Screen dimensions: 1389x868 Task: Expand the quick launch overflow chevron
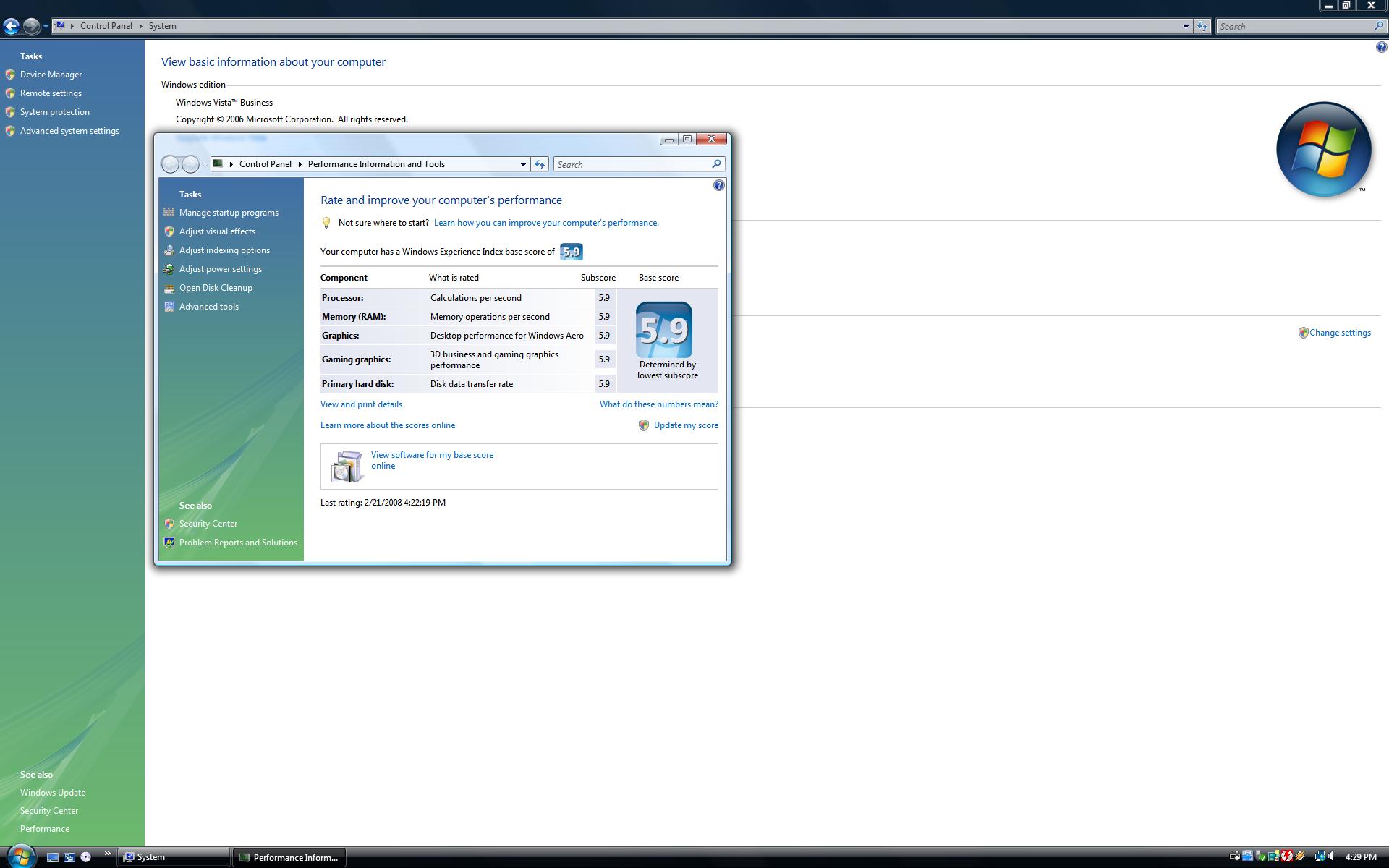108,854
